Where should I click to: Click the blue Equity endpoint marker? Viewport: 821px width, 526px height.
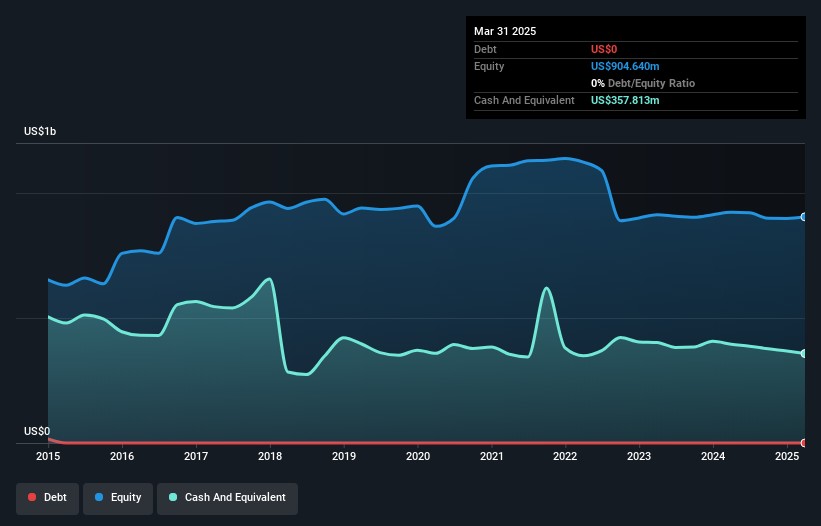pyautogui.click(x=803, y=217)
